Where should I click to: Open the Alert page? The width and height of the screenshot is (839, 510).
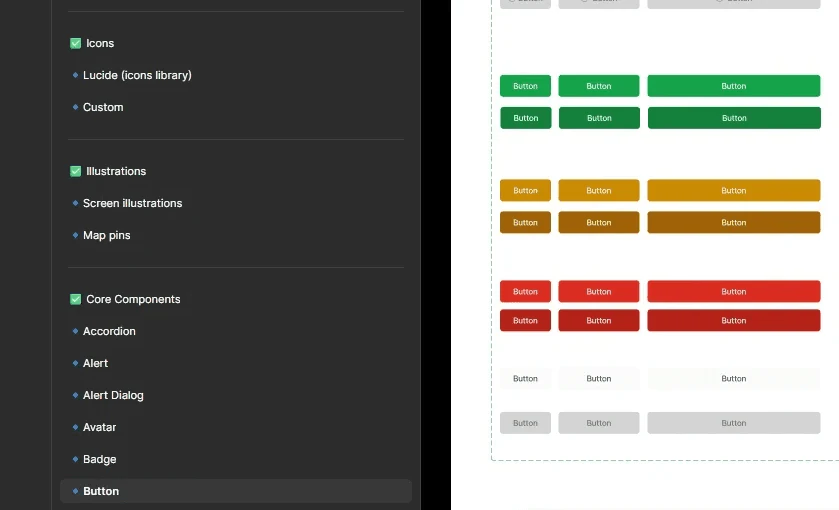(95, 363)
